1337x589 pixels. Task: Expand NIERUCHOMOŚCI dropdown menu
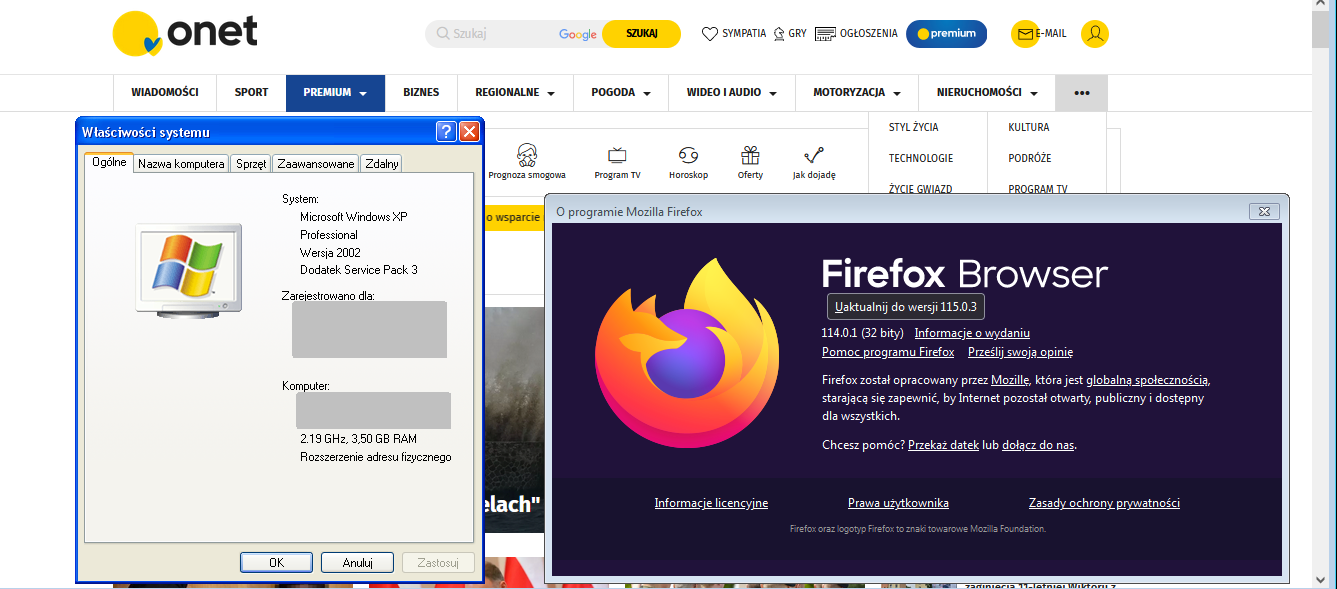pyautogui.click(x=987, y=92)
